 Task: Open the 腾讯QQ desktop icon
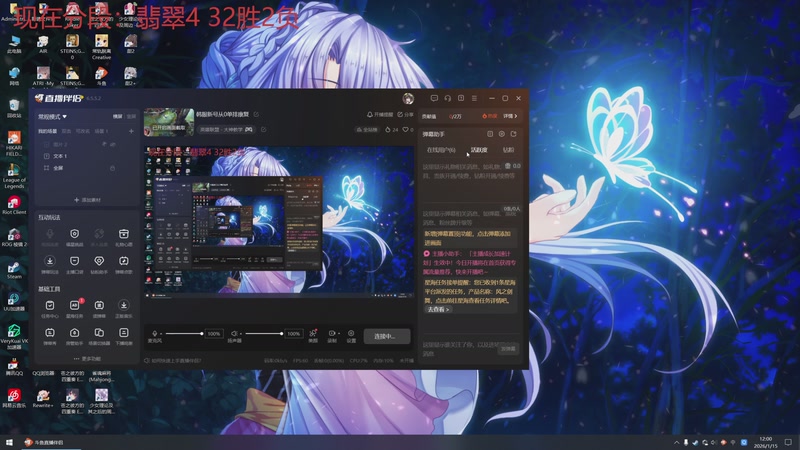(14, 364)
